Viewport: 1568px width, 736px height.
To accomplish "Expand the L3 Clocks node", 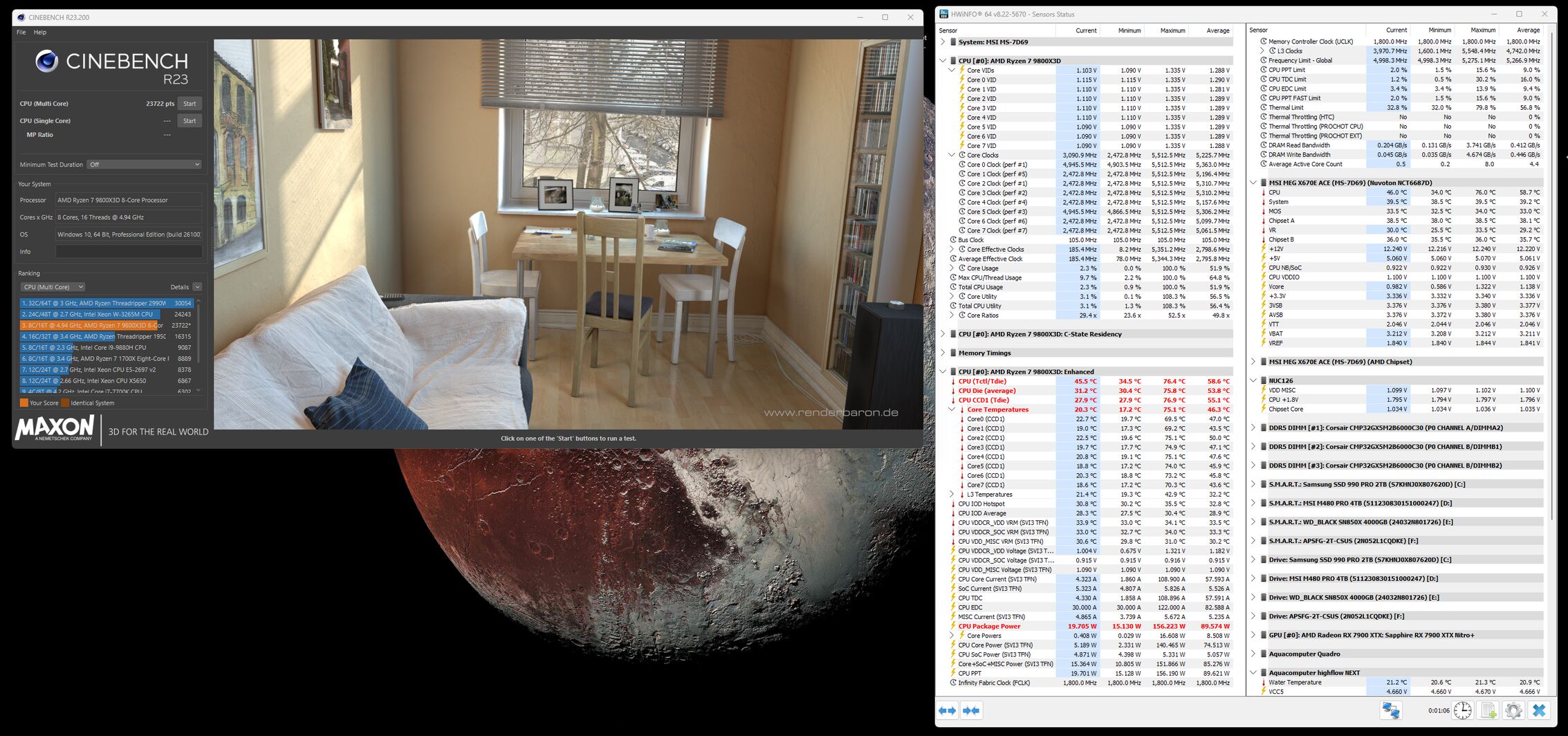I will coord(1262,51).
